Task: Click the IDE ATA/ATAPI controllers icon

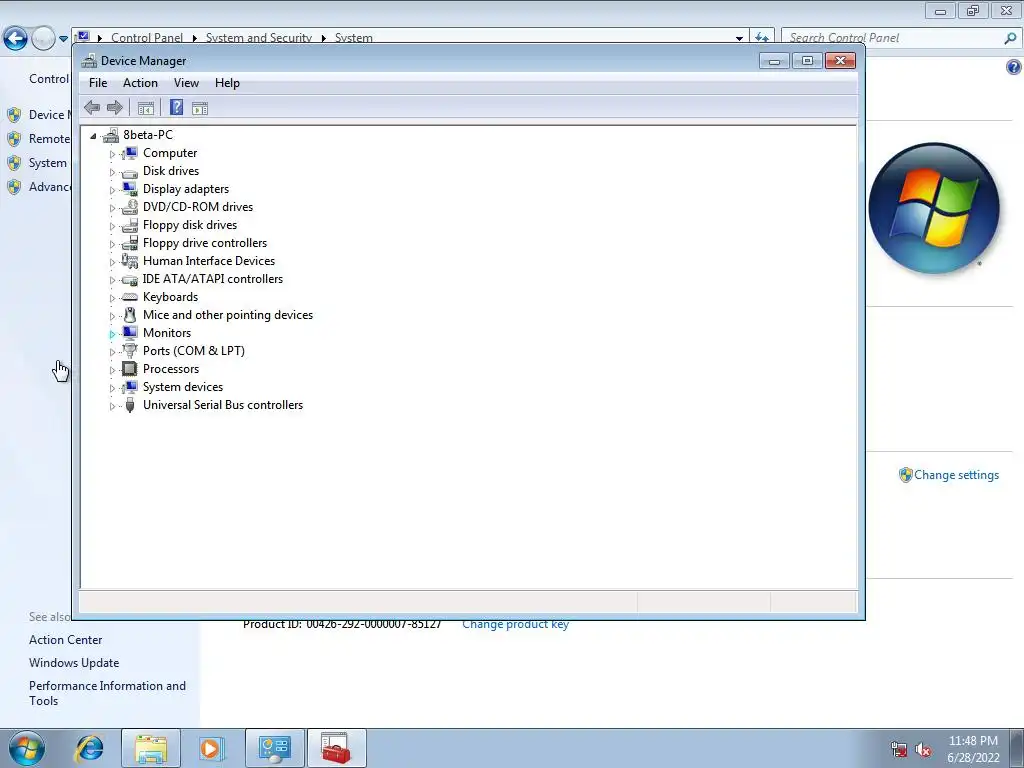Action: [130, 280]
